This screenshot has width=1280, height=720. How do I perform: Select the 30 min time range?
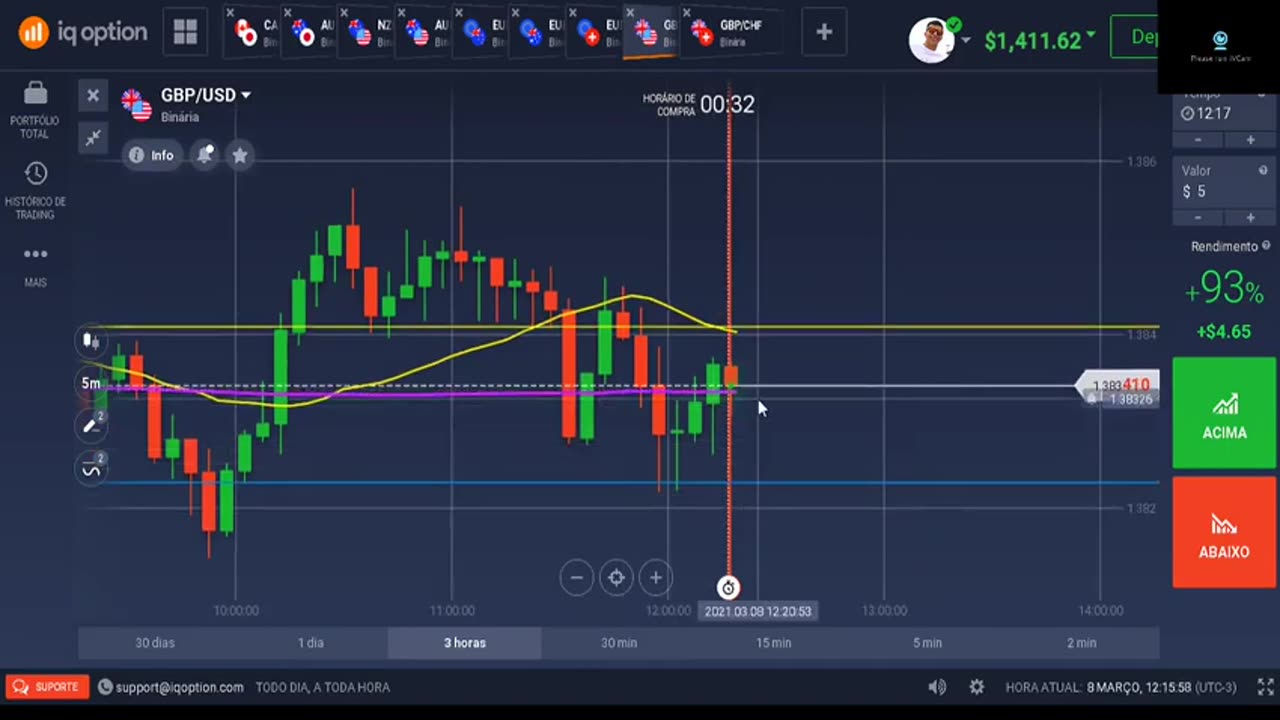[x=619, y=643]
